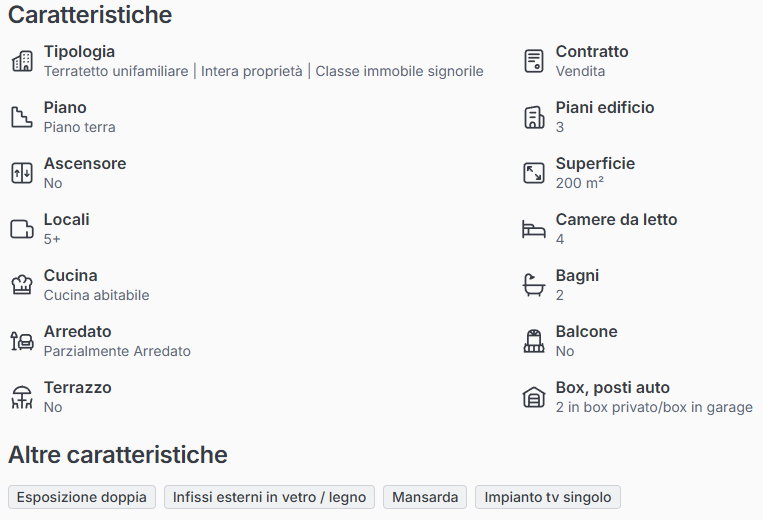
Task: Click the building floors icon beside Piani edificio
Action: point(534,117)
